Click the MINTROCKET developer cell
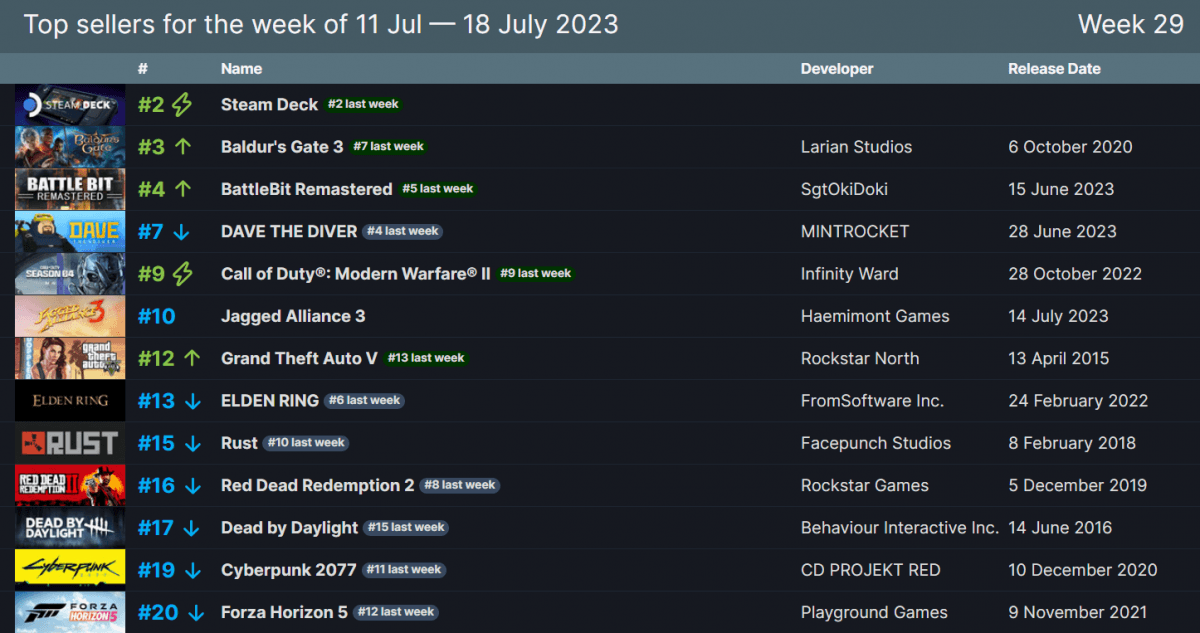Viewport: 1200px width, 633px height. [x=855, y=231]
